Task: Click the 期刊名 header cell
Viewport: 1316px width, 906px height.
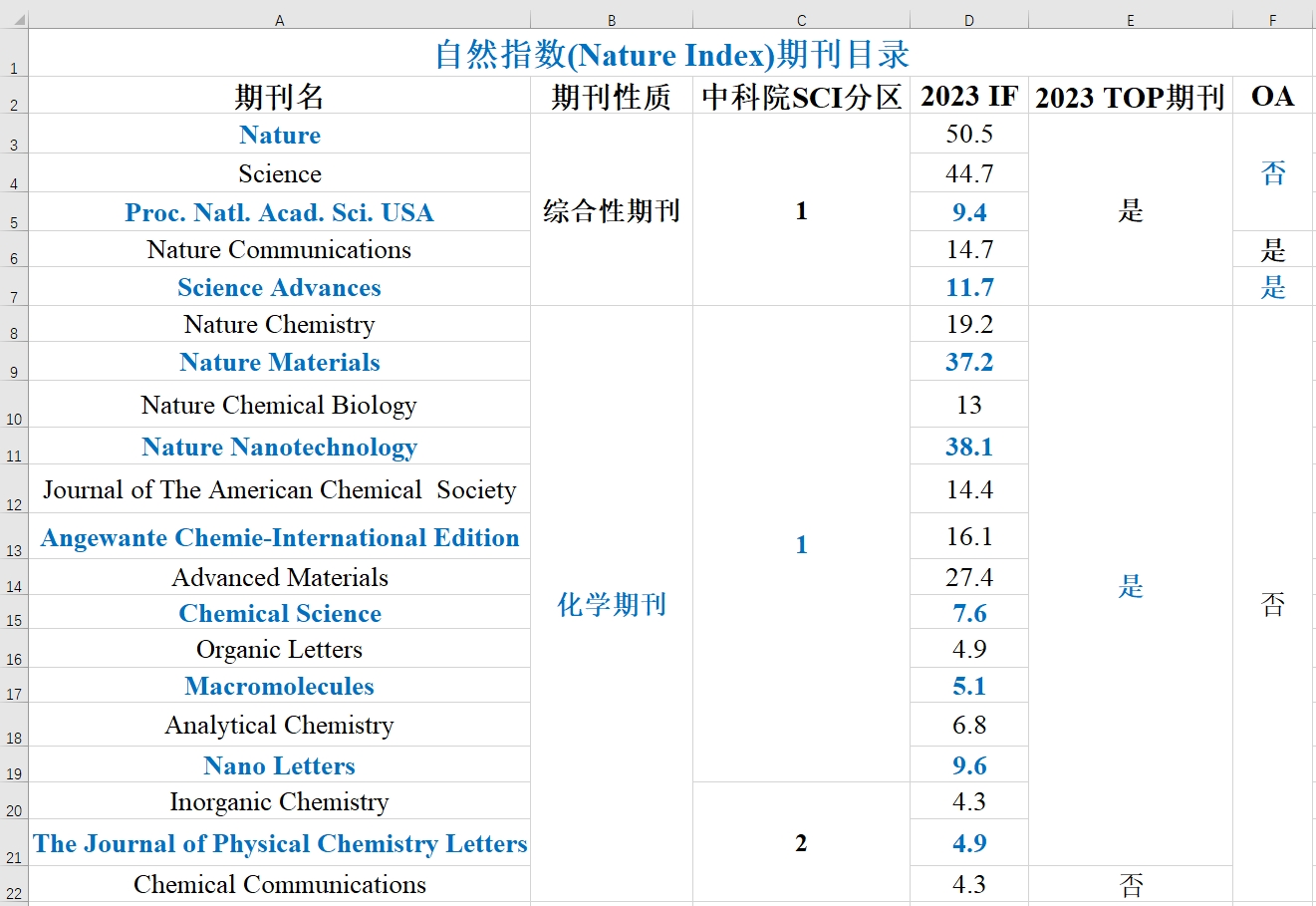Action: tap(279, 96)
